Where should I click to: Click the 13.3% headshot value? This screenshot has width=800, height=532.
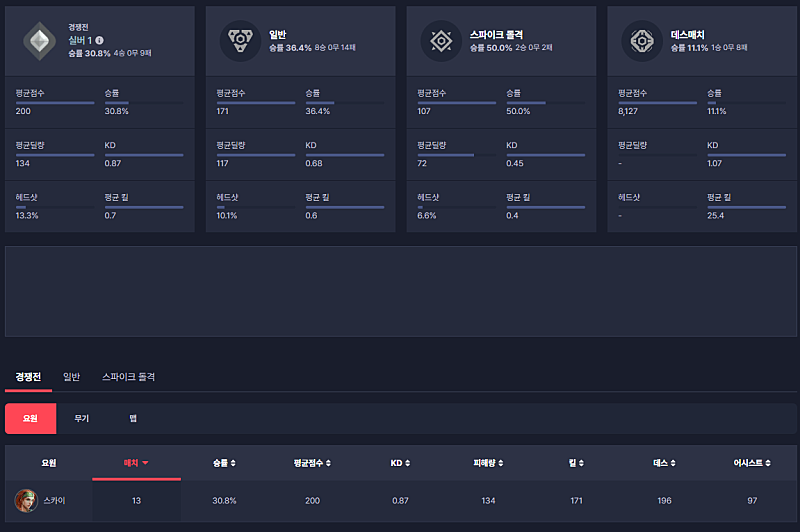[x=27, y=215]
